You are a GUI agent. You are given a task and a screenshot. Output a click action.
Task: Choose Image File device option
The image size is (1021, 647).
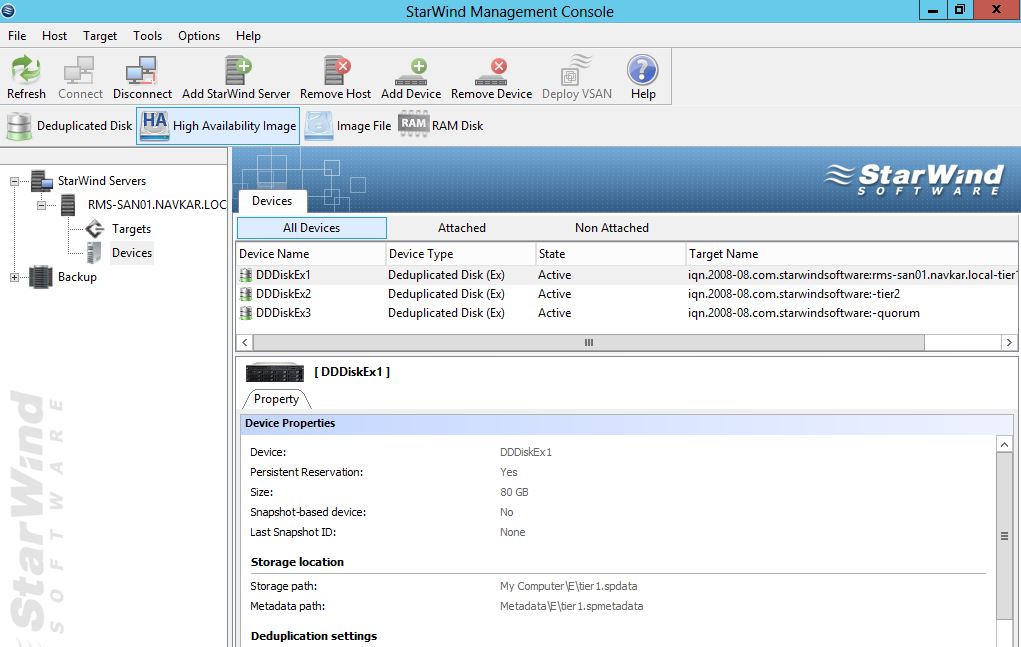(348, 126)
